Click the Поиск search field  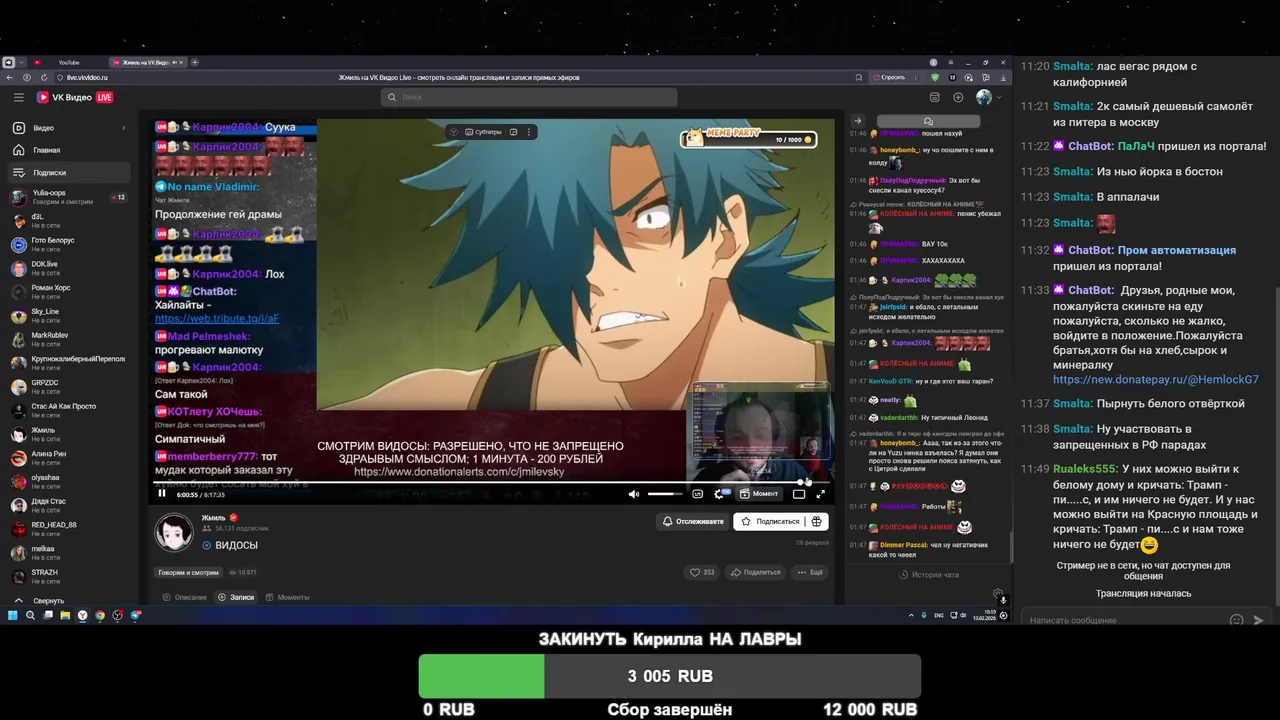tap(529, 97)
